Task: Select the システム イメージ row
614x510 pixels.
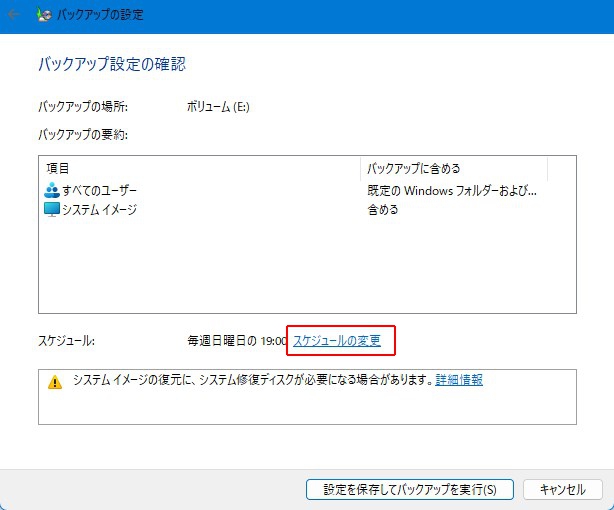Action: [x=99, y=210]
